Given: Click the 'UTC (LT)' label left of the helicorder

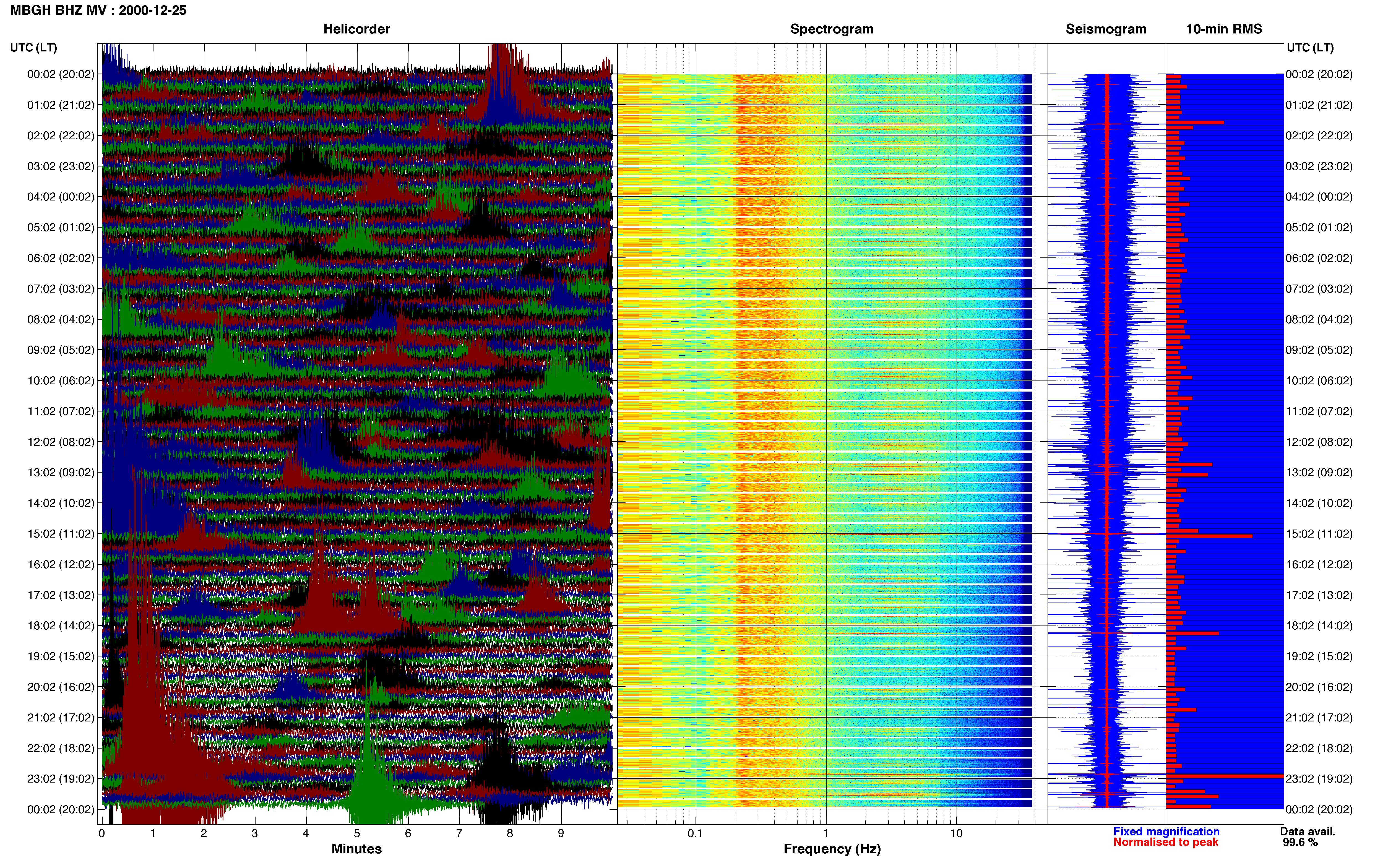Looking at the screenshot, I should click(x=33, y=48).
